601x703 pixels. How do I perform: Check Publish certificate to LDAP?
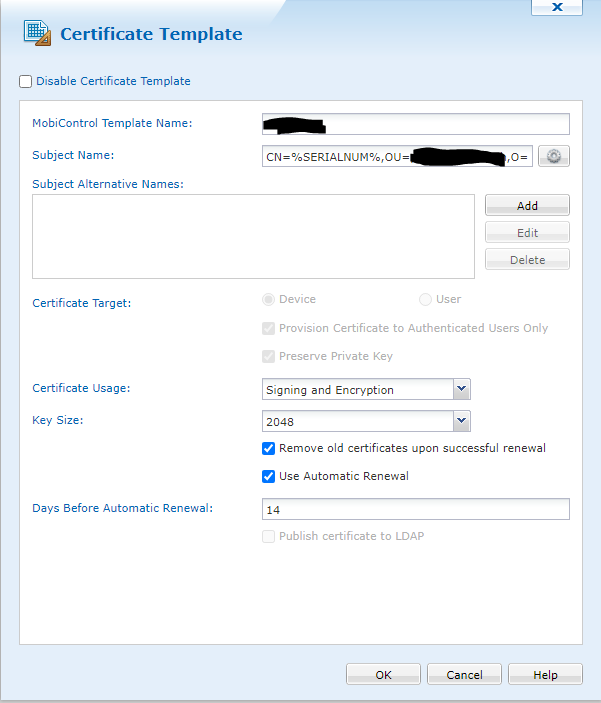[268, 536]
